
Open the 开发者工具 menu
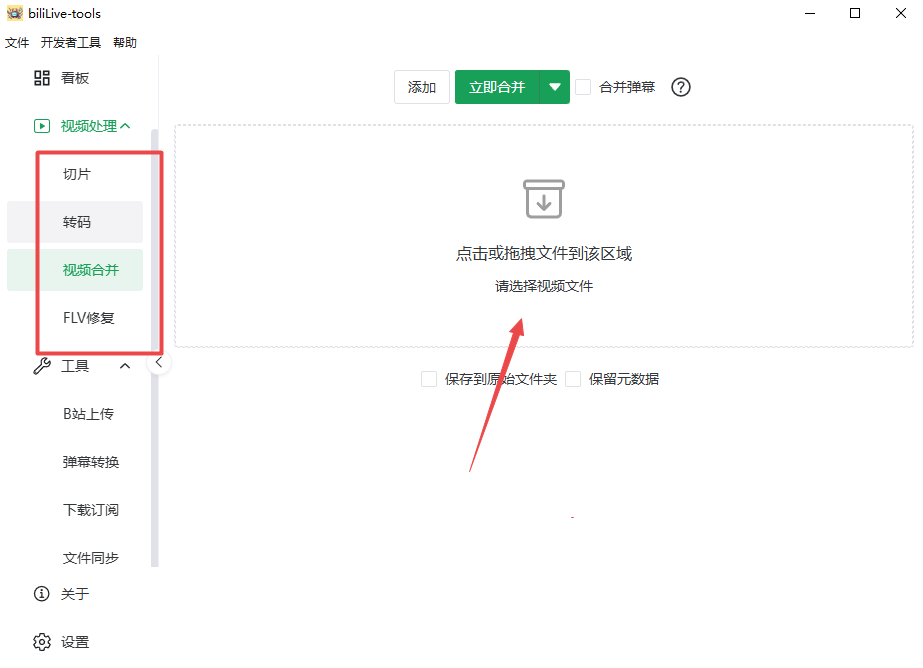[x=71, y=43]
